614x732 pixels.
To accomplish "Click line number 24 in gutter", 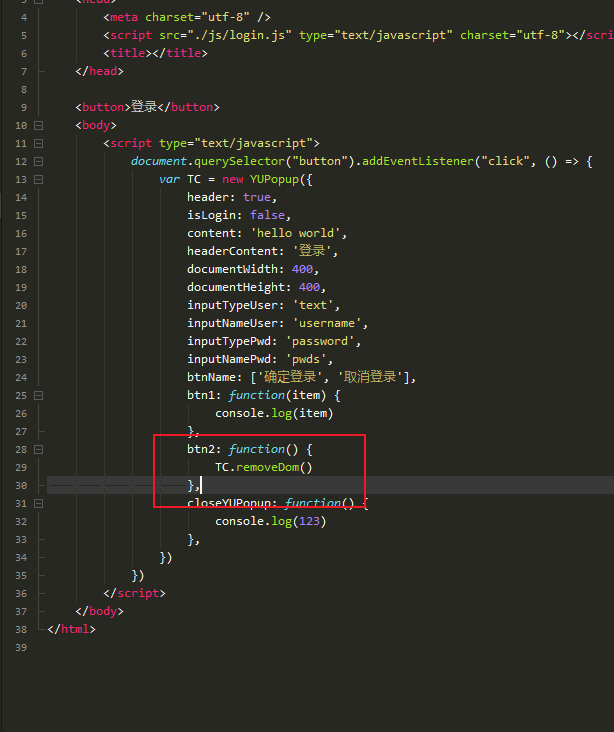I will tap(21, 378).
